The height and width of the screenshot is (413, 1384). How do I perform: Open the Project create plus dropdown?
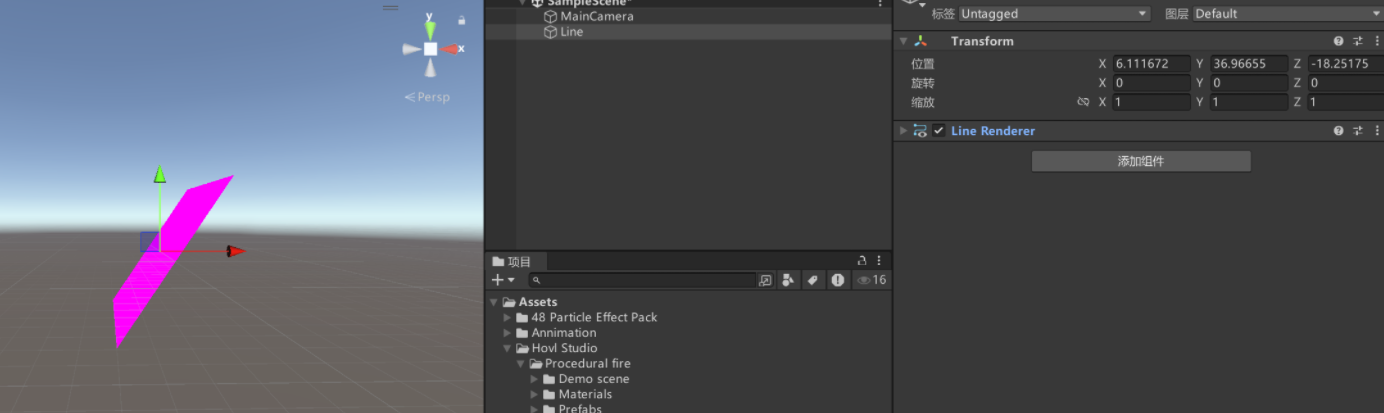coord(503,280)
